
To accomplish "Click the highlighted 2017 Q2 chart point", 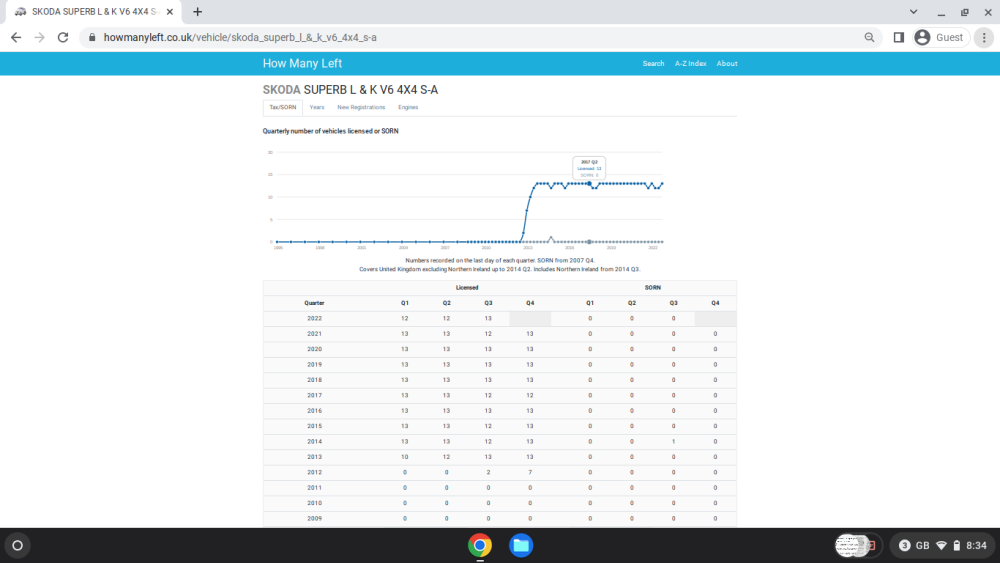I will click(x=589, y=184).
